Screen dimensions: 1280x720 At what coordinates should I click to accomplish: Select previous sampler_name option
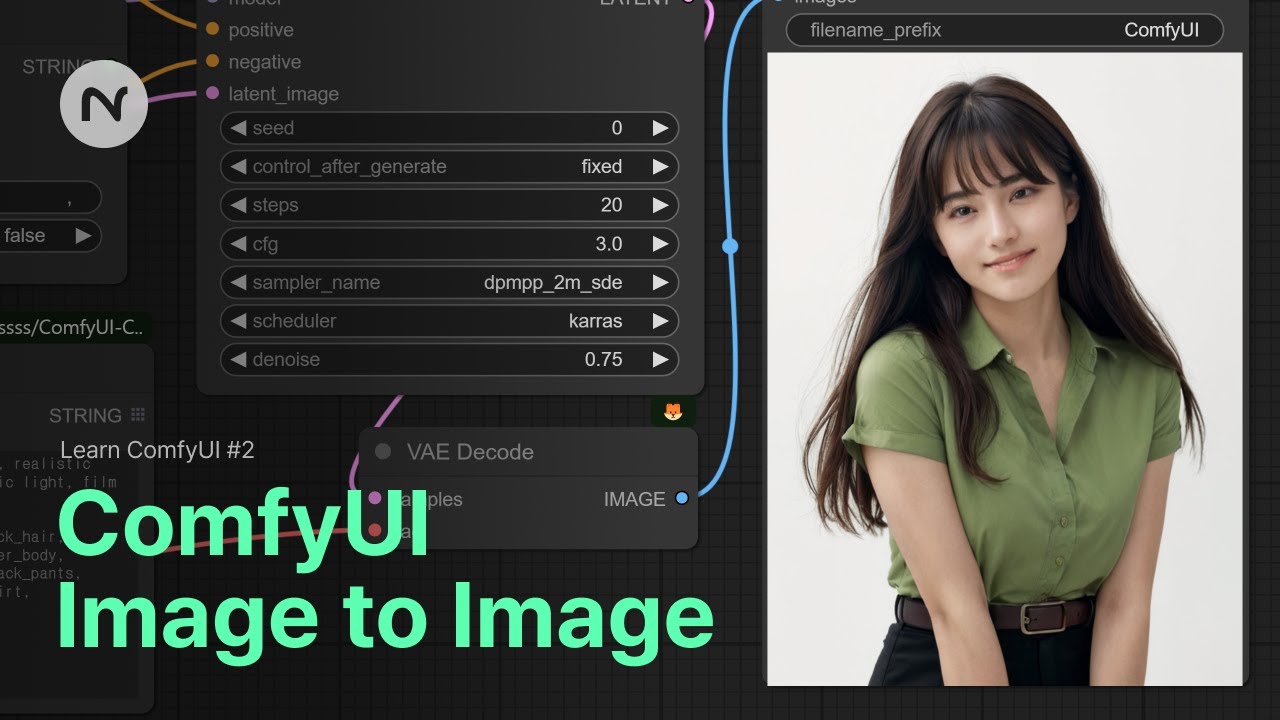pos(238,283)
